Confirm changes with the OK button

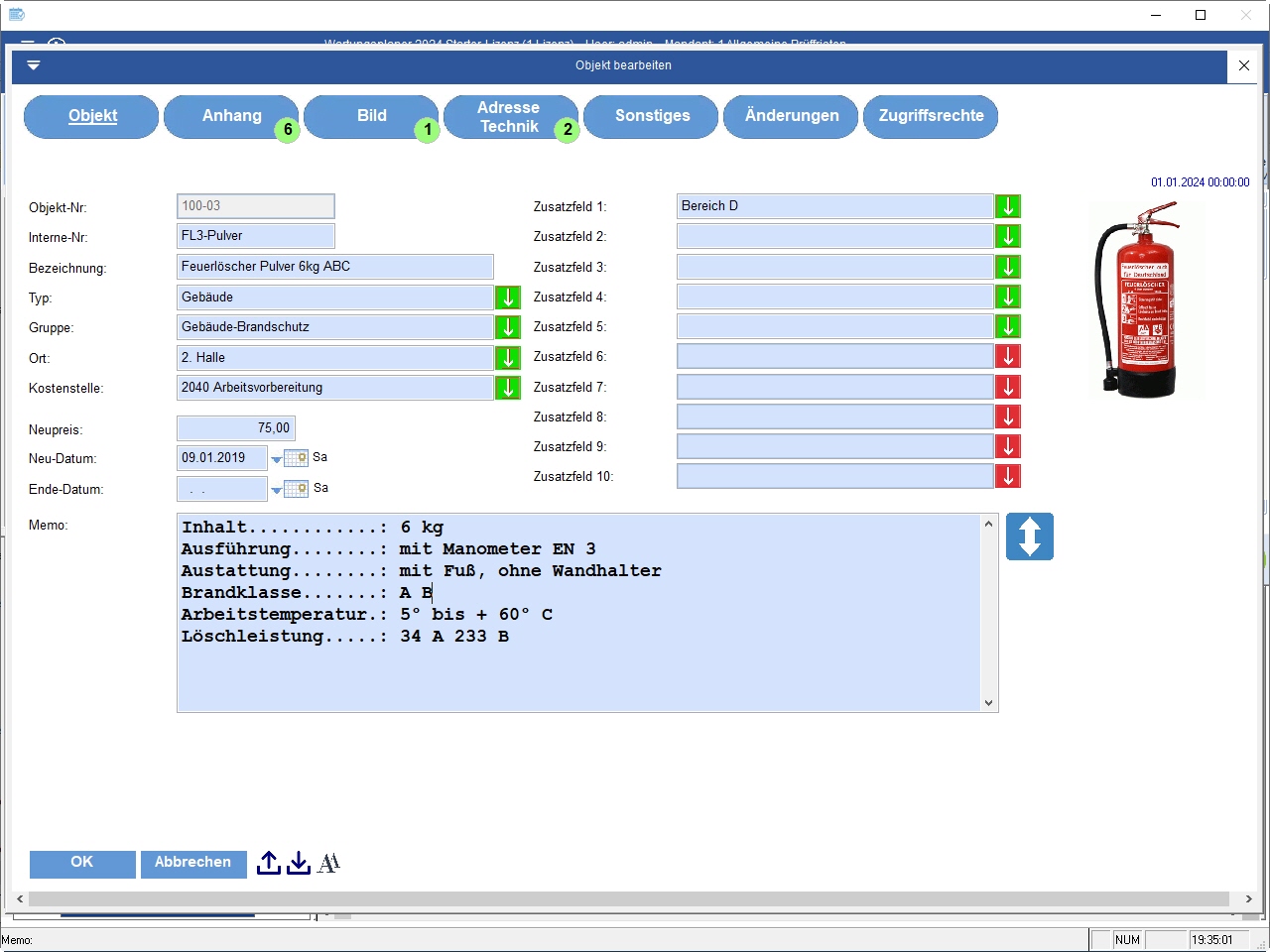[82, 863]
